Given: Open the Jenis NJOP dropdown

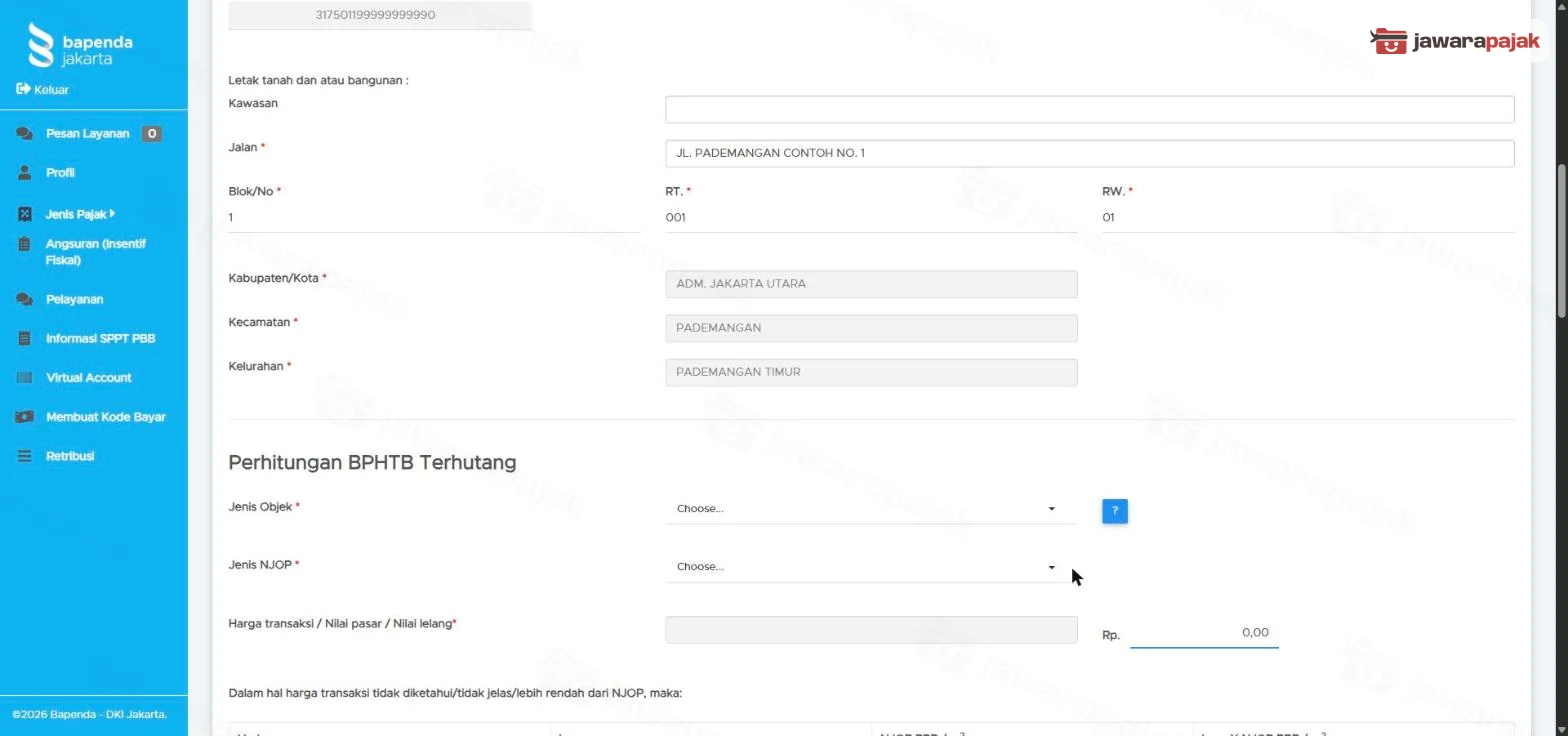Looking at the screenshot, I should click(x=870, y=567).
